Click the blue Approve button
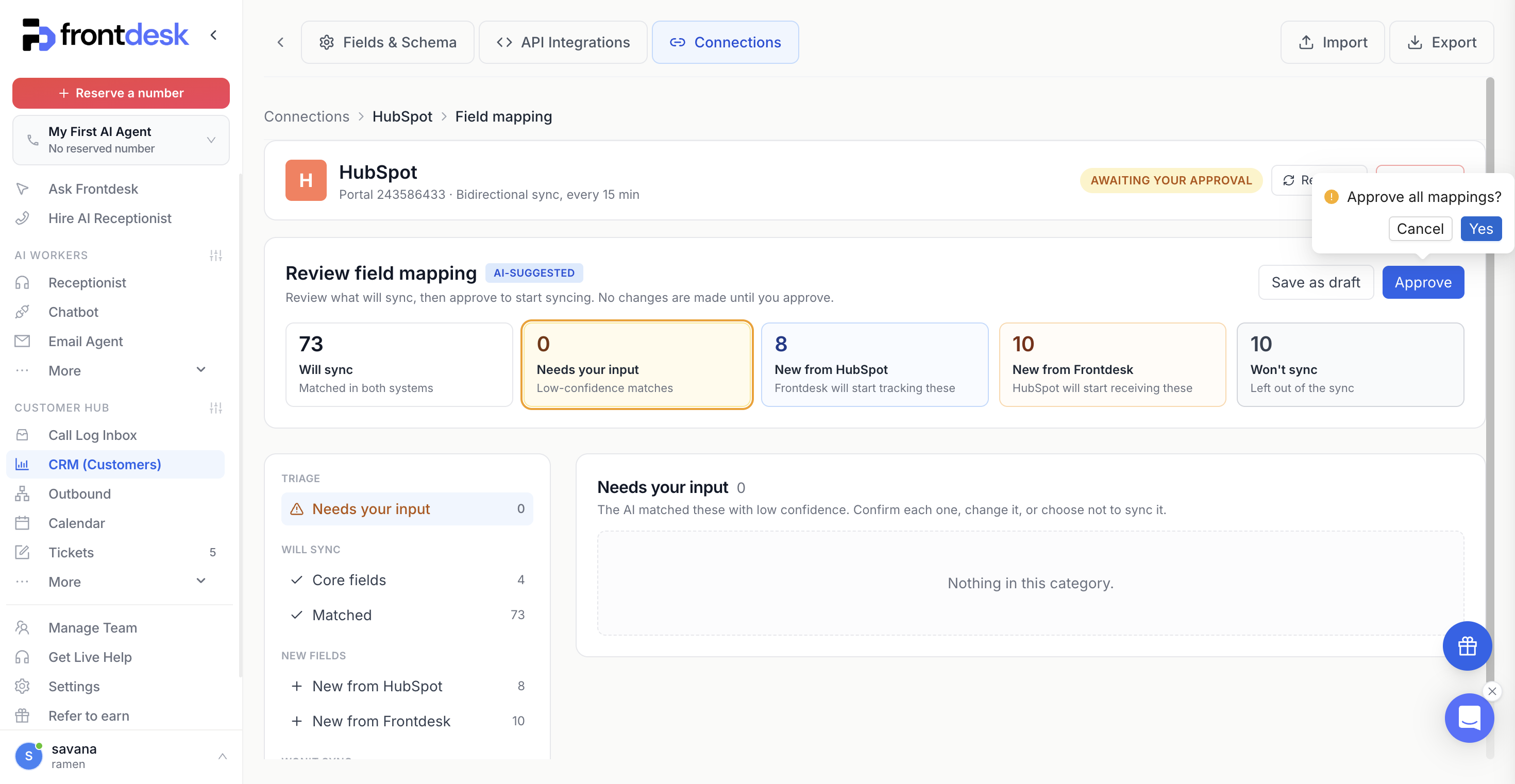Viewport: 1515px width, 784px height. click(x=1423, y=282)
